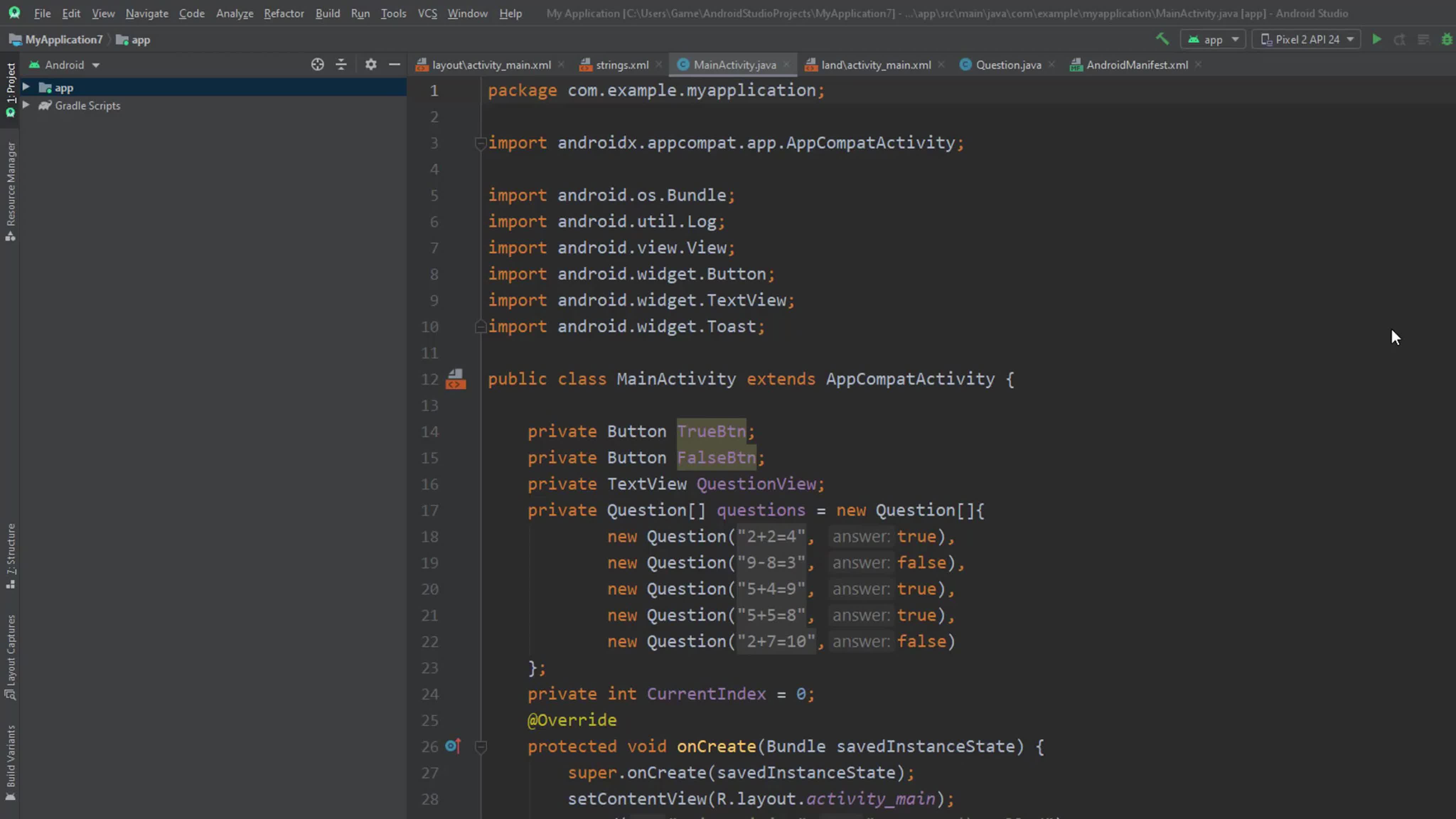Click the green Run app play icon
The height and width of the screenshot is (819, 1456).
(1377, 39)
